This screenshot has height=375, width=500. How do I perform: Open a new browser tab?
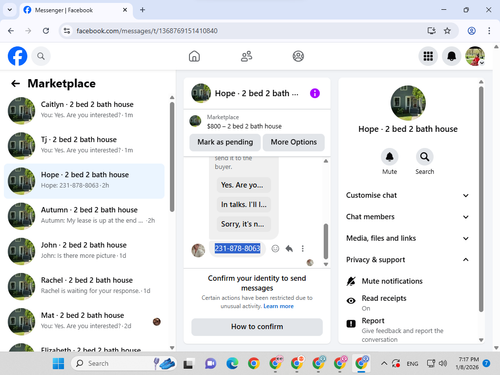tap(142, 10)
